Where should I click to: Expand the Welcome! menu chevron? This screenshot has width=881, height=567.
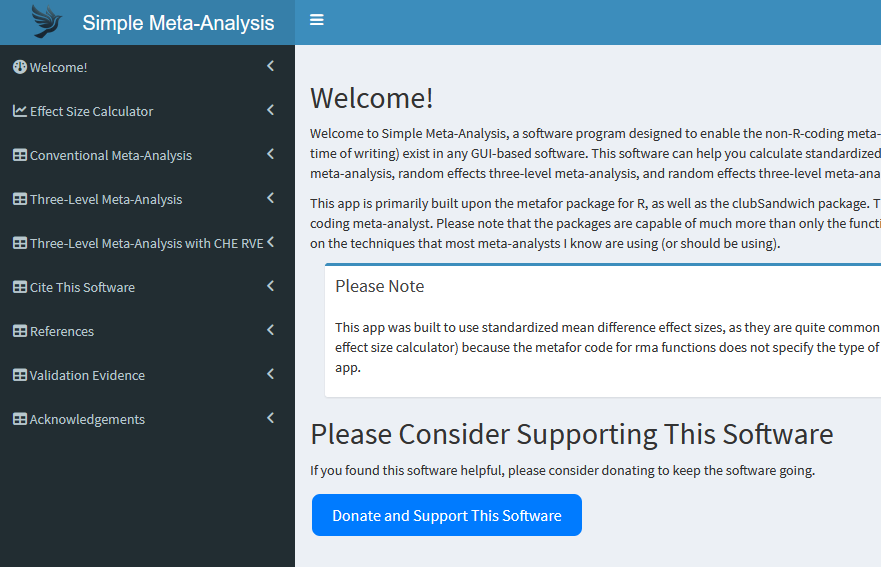pos(270,66)
